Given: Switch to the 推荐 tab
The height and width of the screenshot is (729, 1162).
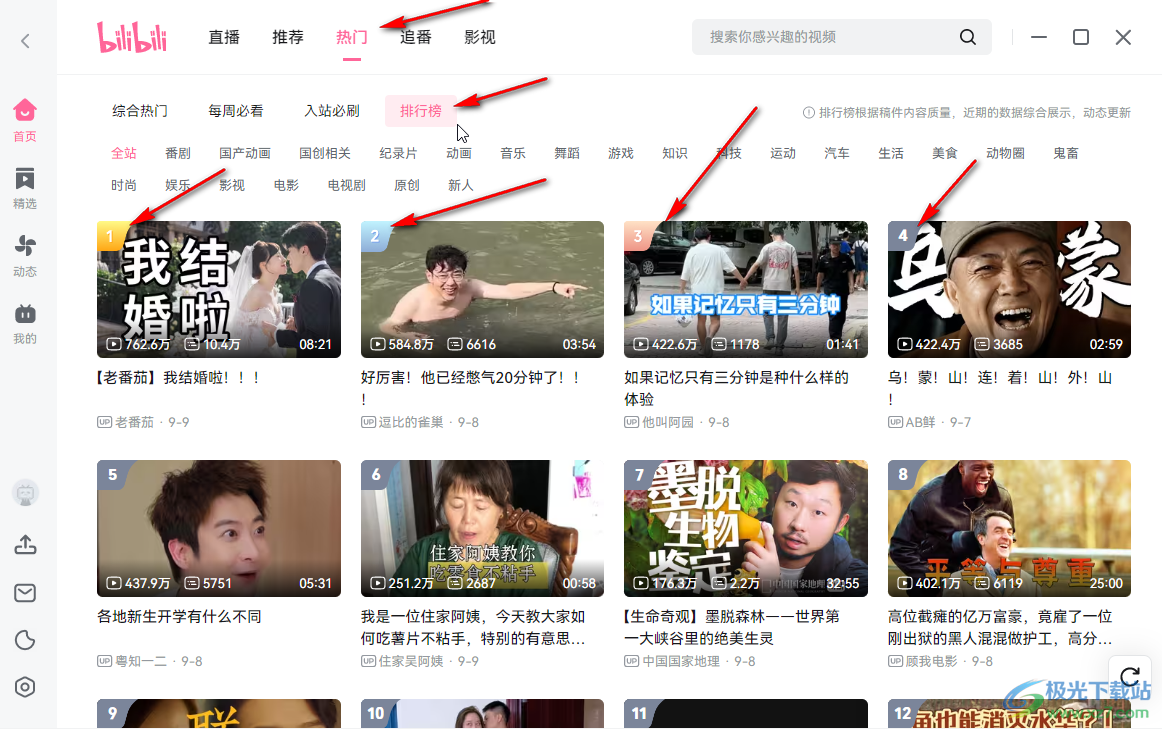Looking at the screenshot, I should coord(288,37).
